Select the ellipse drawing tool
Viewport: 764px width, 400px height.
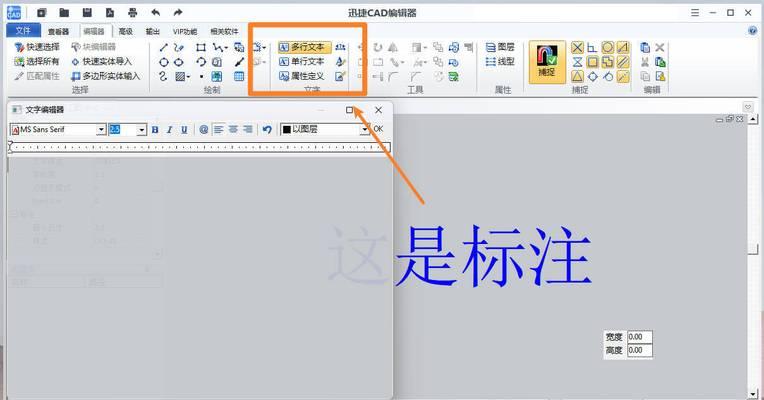tap(179, 62)
